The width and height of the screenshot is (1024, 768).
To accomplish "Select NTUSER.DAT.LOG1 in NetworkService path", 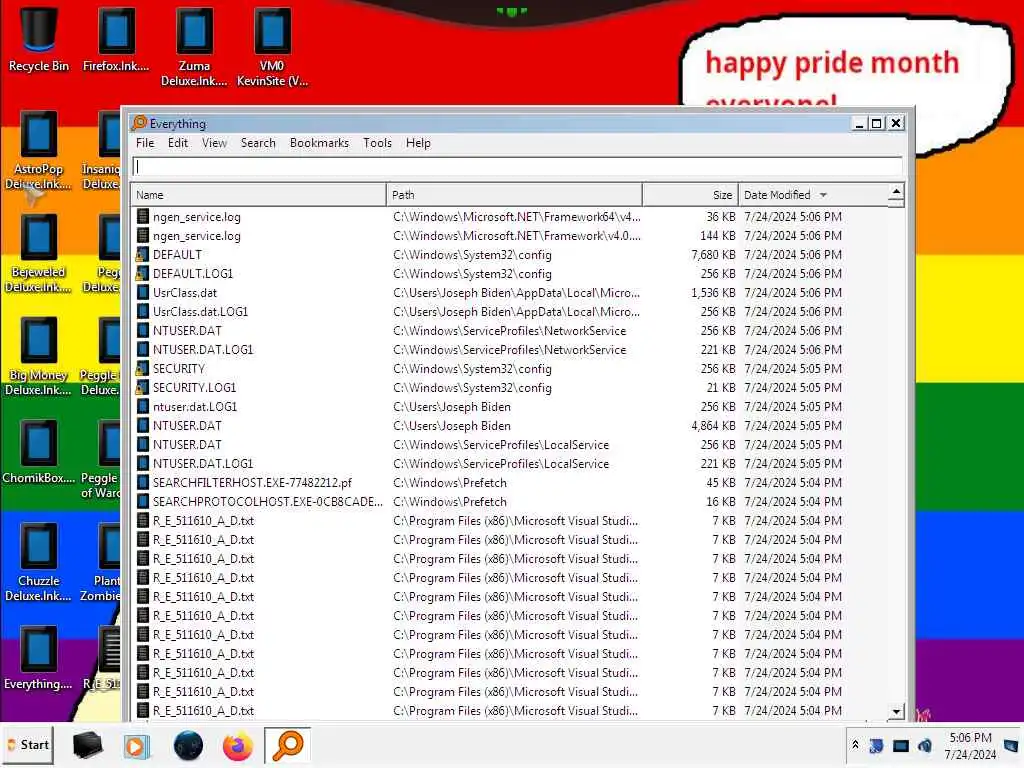I will click(509, 349).
